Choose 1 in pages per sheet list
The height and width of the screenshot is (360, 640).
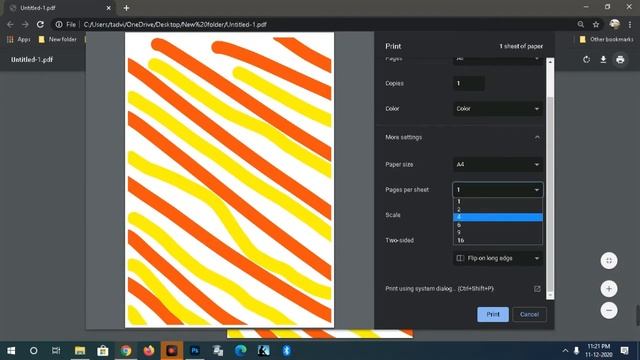pyautogui.click(x=498, y=202)
